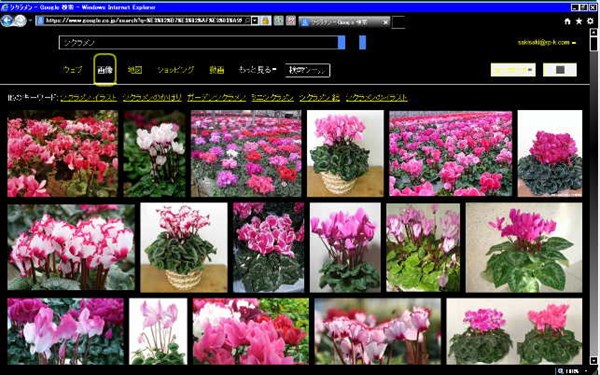The image size is (600, 375).
Task: Click the vertical scrollbar down arrow
Action: [x=593, y=360]
